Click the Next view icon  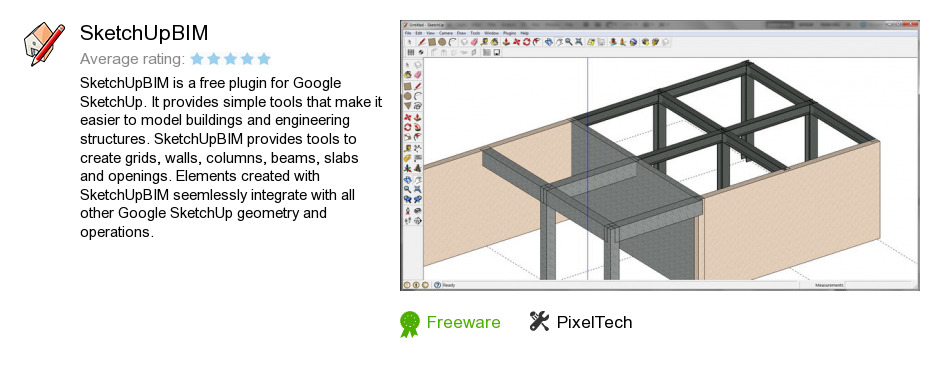418,199
